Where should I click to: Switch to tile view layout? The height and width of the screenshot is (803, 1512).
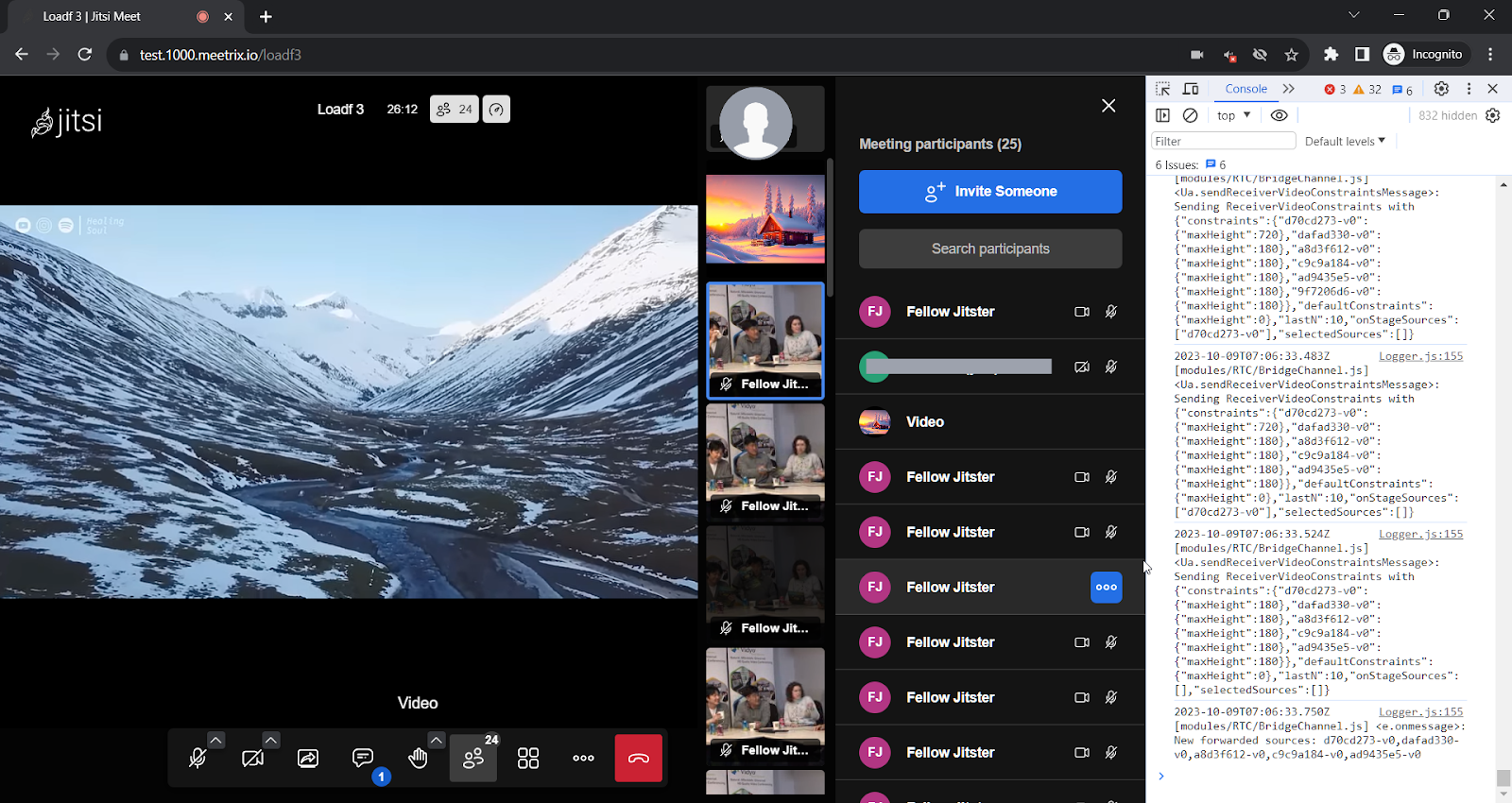point(528,758)
